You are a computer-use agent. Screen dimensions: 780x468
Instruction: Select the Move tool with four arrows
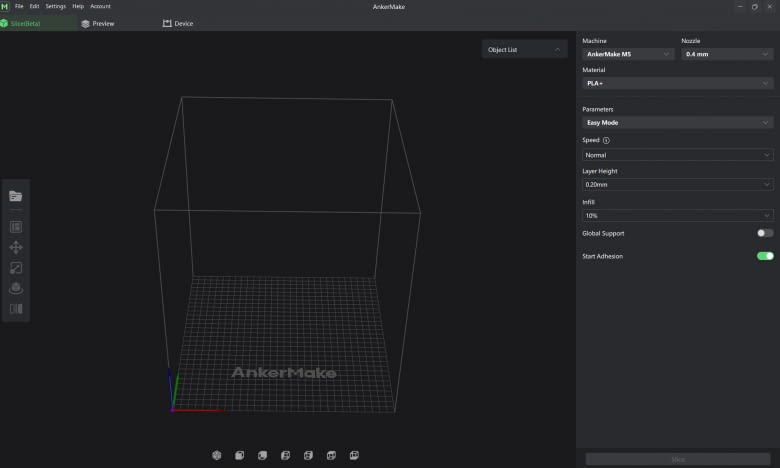point(16,247)
